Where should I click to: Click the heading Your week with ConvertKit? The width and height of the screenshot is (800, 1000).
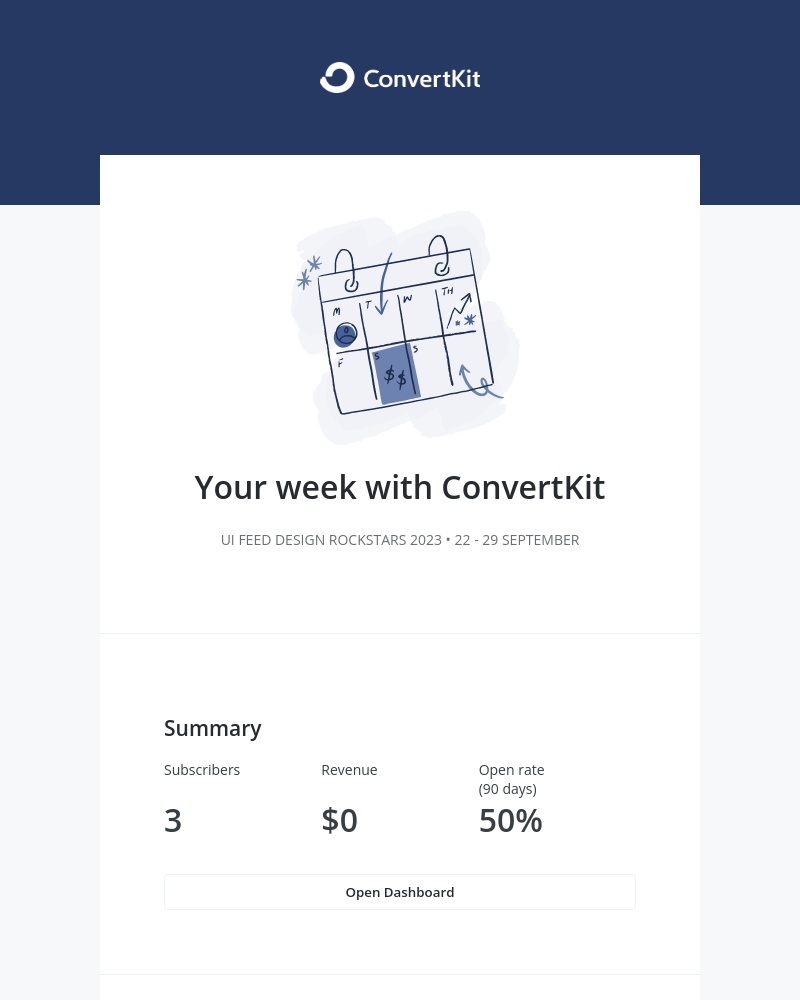point(400,487)
